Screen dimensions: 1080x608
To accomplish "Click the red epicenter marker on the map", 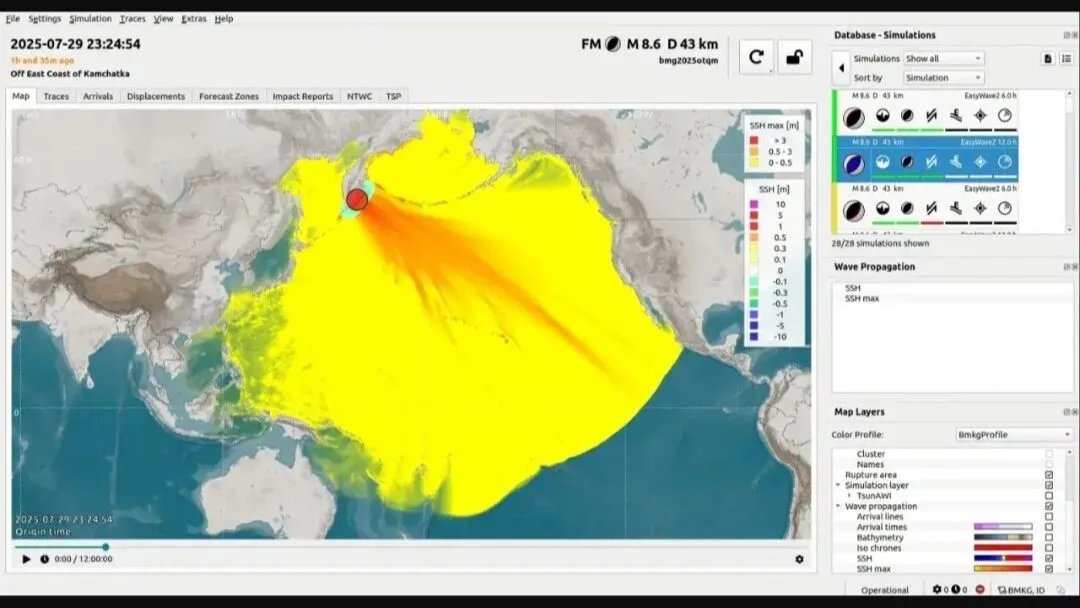I will (357, 200).
